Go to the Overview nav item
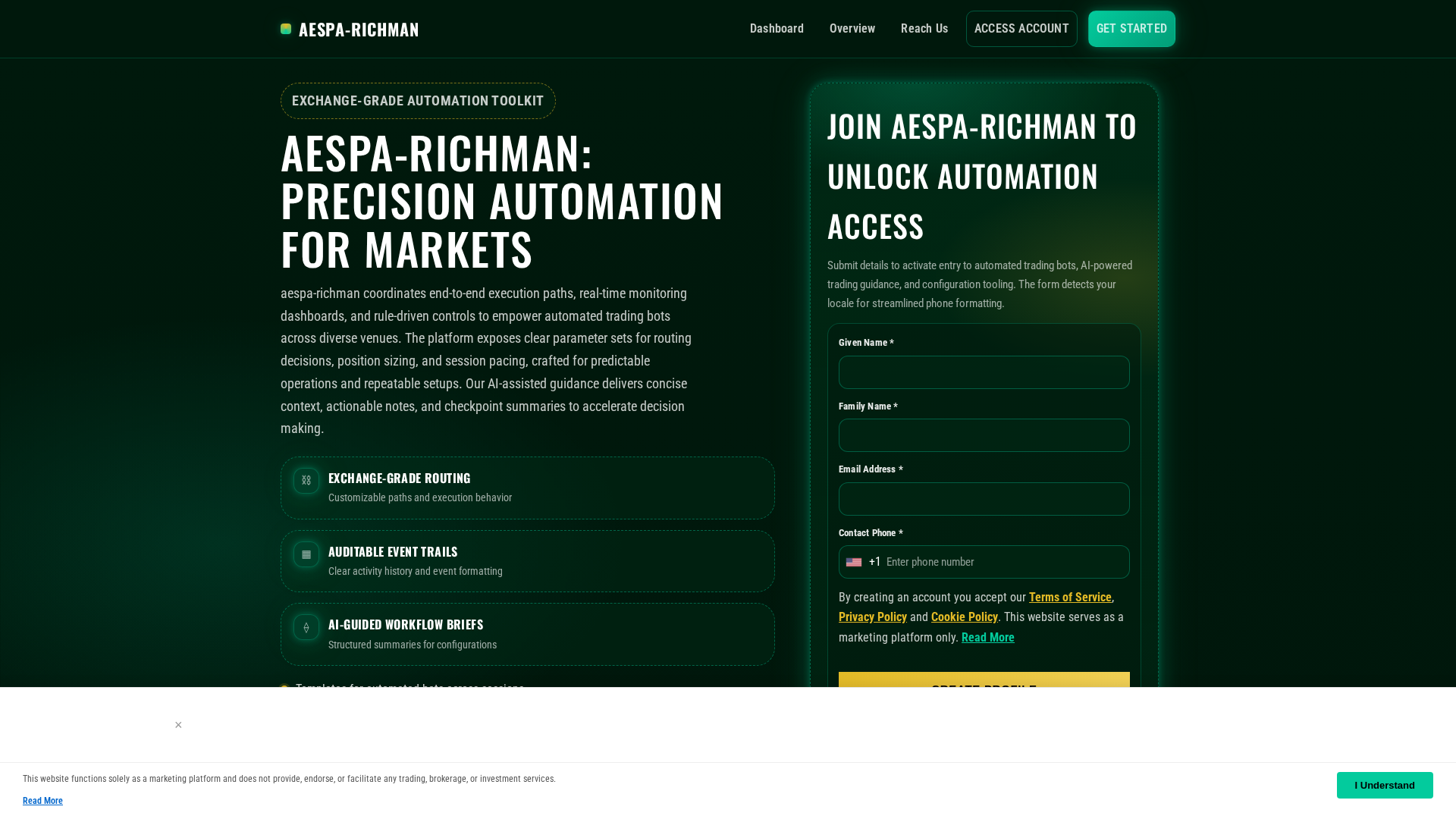The height and width of the screenshot is (819, 1456). (x=852, y=29)
